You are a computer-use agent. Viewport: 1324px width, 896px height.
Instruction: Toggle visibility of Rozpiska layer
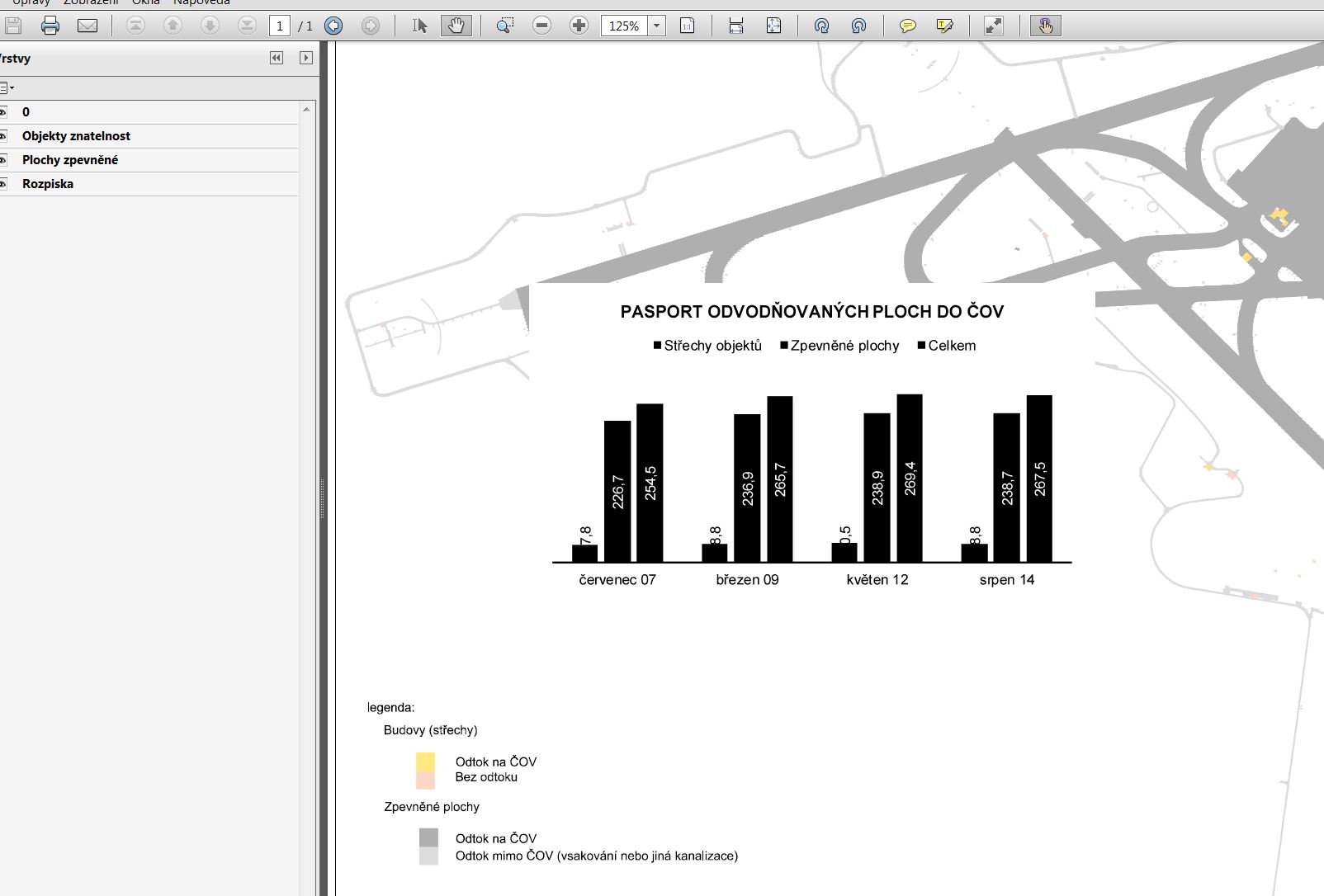(x=3, y=184)
